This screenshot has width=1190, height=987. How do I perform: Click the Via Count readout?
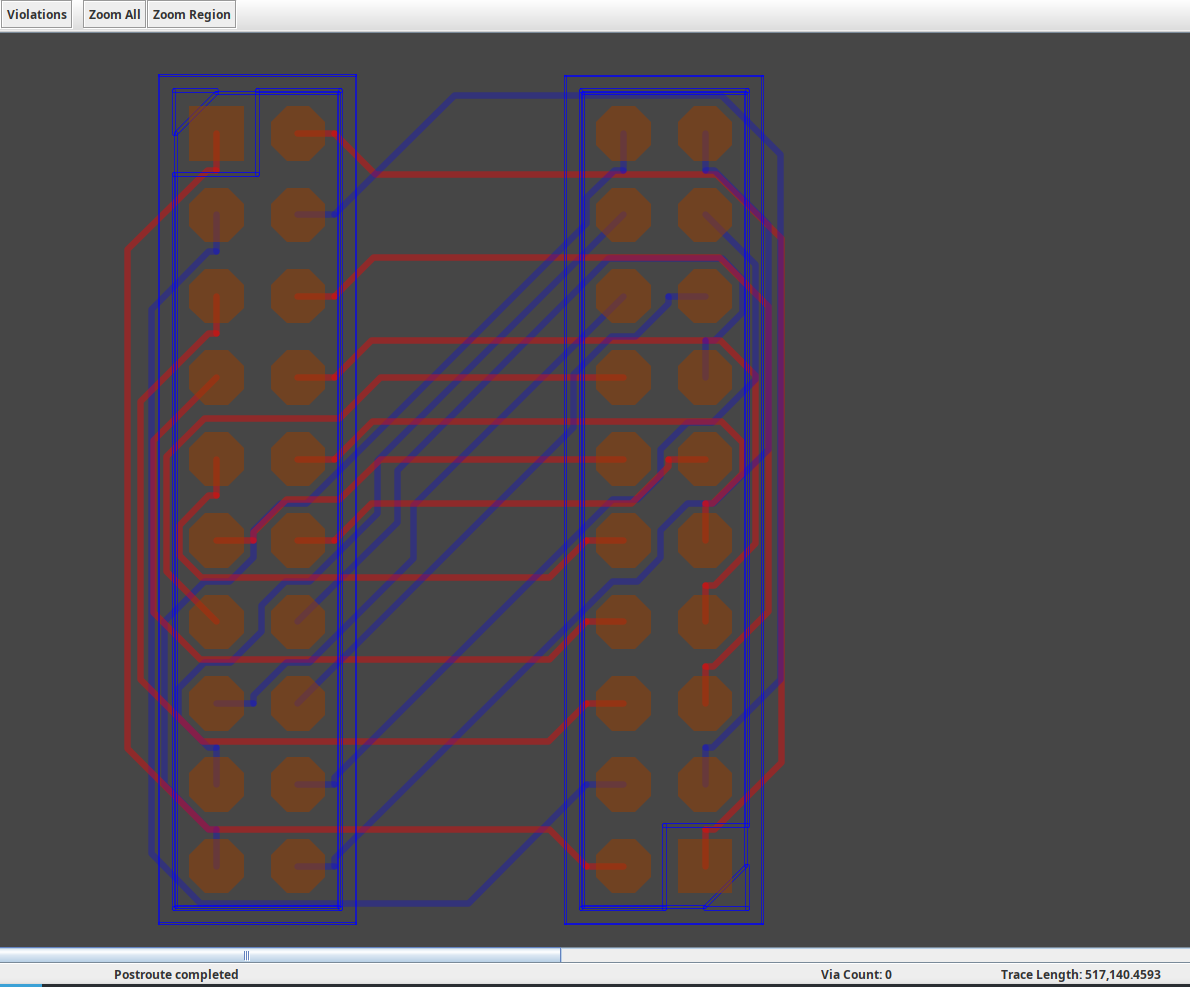[856, 974]
